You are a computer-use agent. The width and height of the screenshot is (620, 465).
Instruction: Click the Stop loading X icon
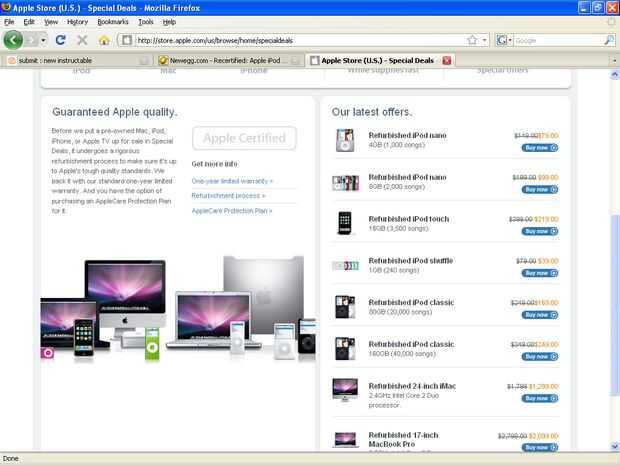tap(82, 40)
